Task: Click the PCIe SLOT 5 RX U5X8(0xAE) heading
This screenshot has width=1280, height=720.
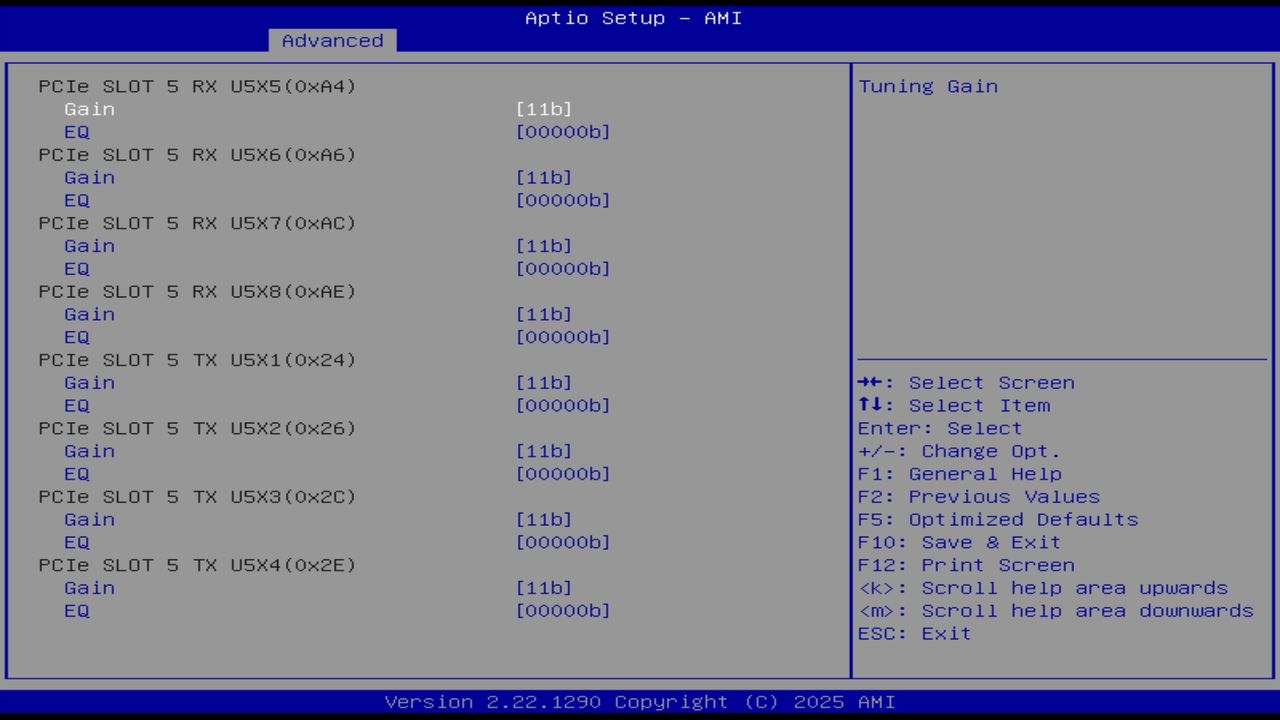Action: (x=198, y=292)
